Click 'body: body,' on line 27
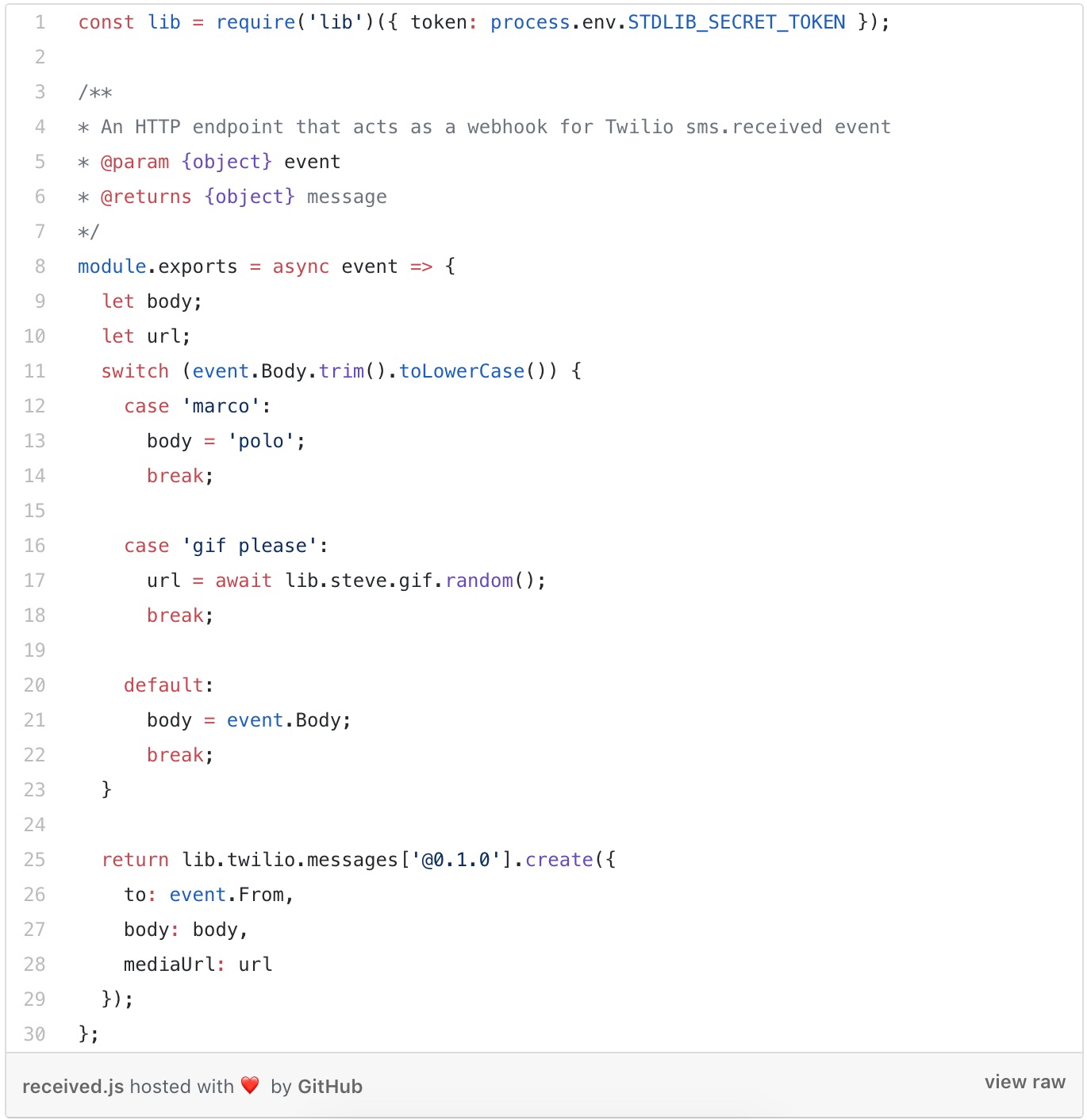The width and height of the screenshot is (1087, 1120). 186,930
